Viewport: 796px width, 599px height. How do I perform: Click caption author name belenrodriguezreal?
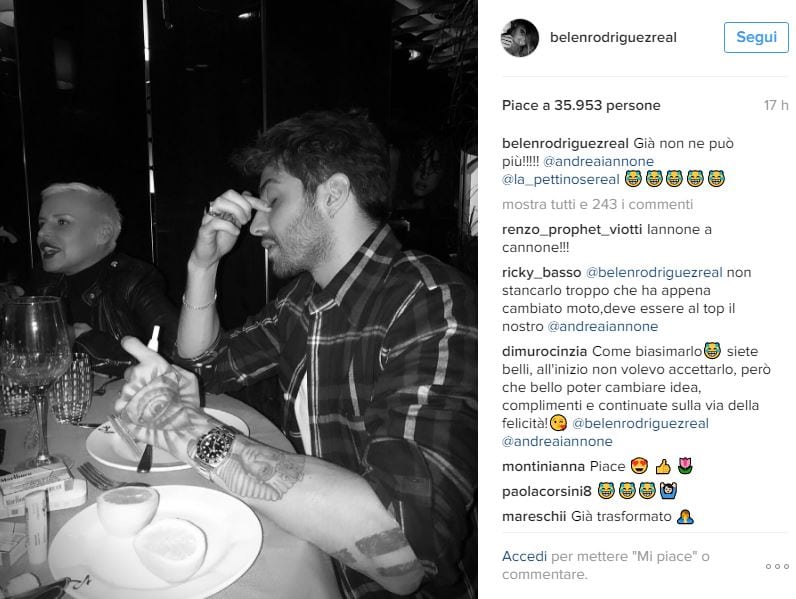pos(565,144)
